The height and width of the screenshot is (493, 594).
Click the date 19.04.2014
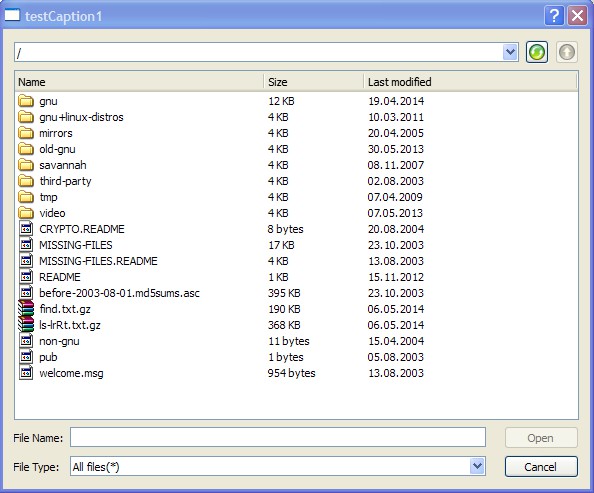coord(396,101)
